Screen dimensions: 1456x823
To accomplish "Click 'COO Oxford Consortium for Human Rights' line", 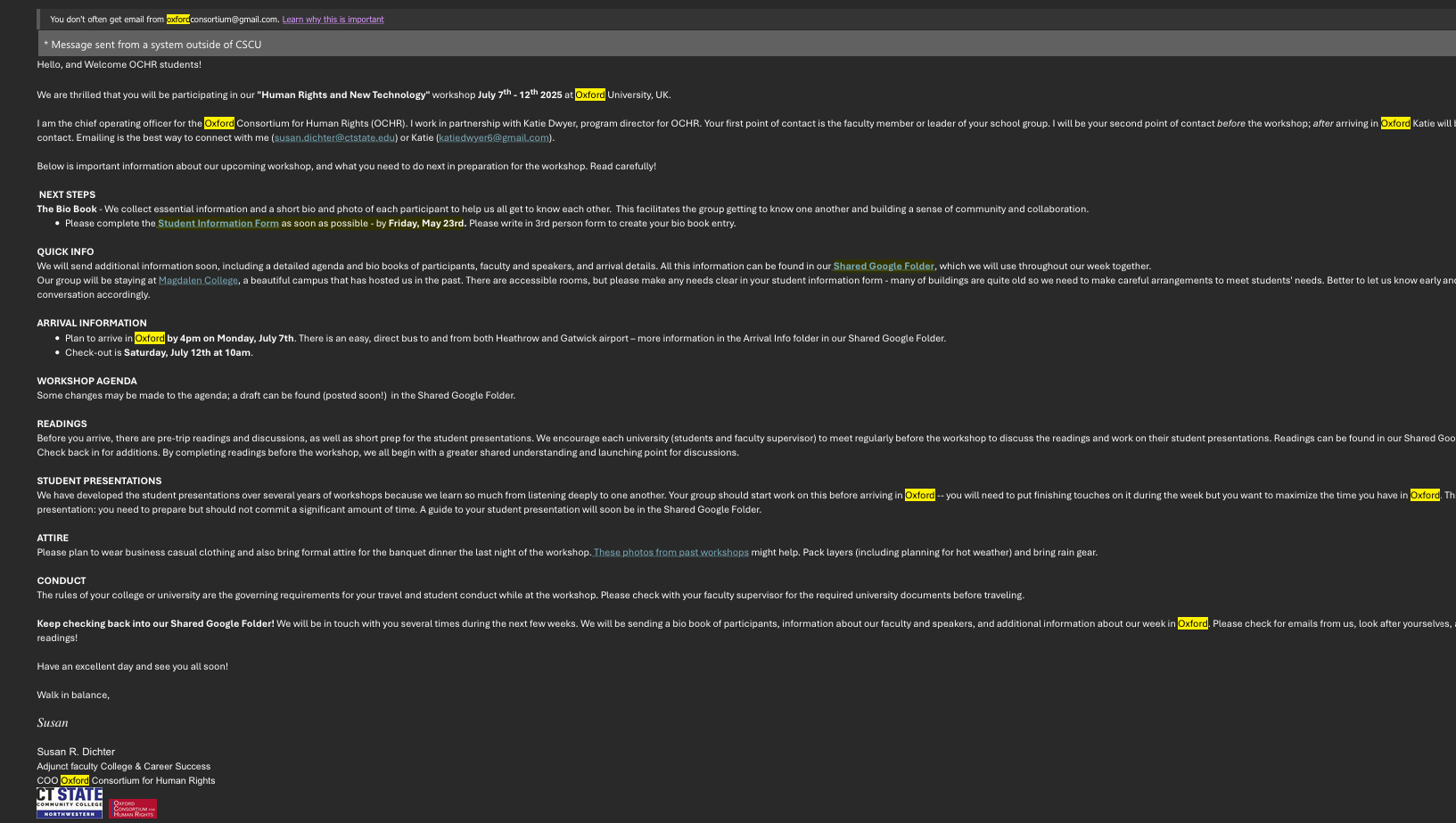I will [x=126, y=781].
